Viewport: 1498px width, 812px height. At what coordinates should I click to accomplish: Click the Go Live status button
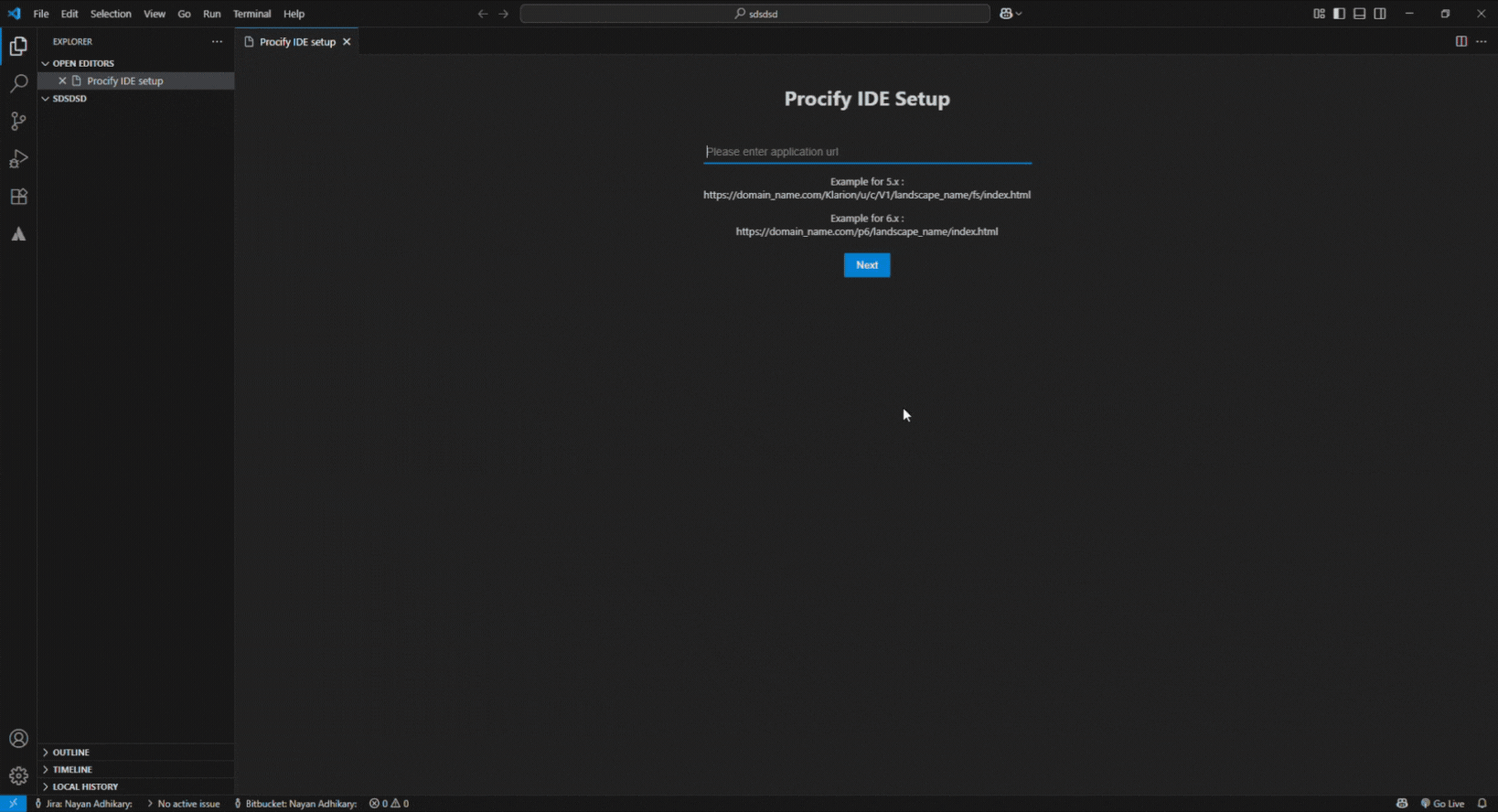tap(1442, 804)
